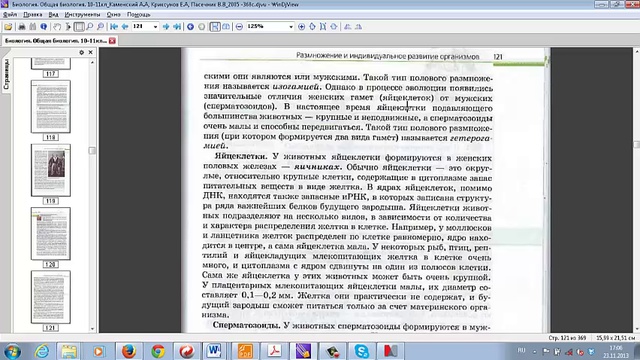Select the text selection tool
Screen dimensions: 640x360
tap(68, 27)
